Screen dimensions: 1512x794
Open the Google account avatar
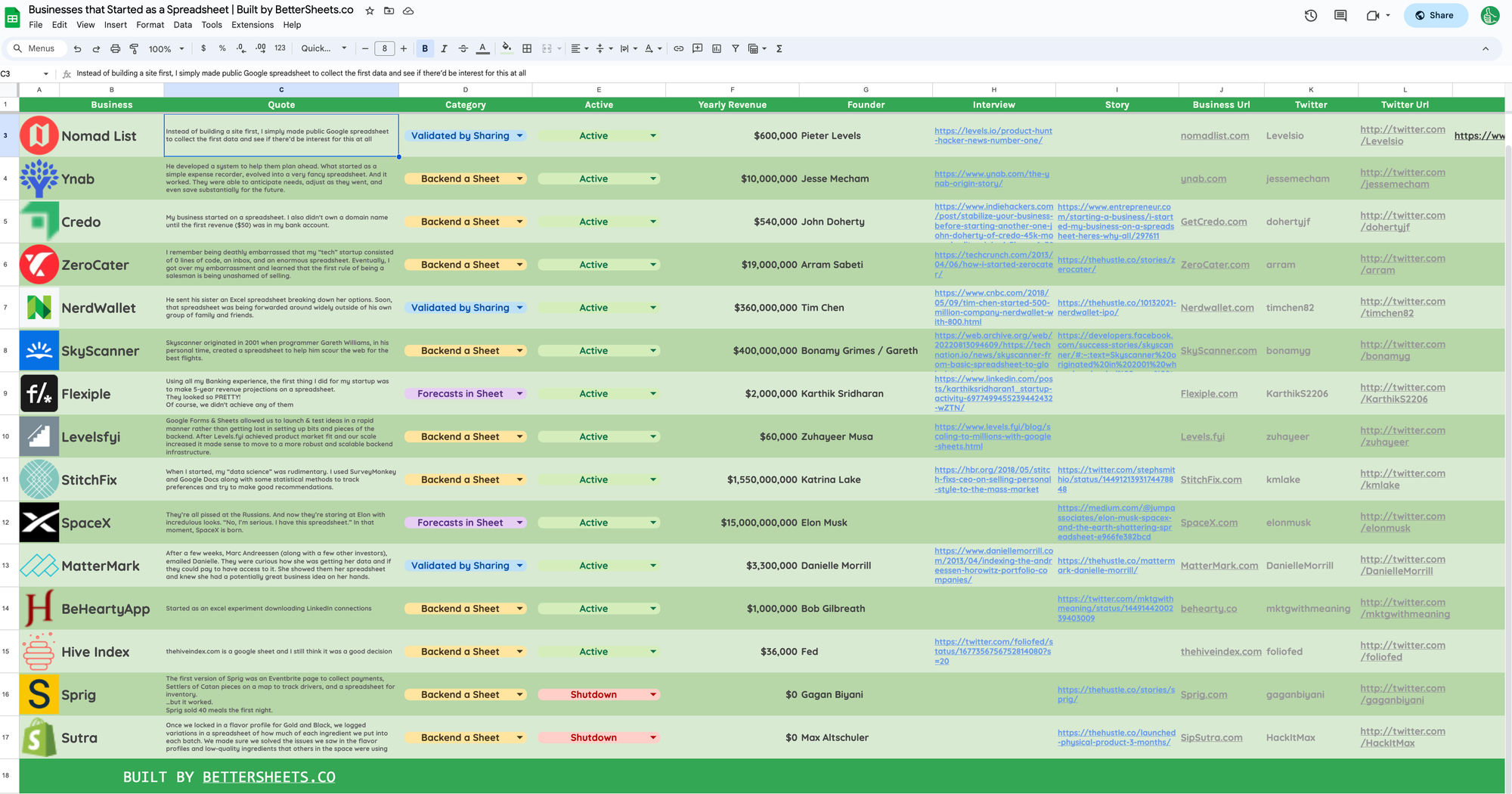[1490, 15]
